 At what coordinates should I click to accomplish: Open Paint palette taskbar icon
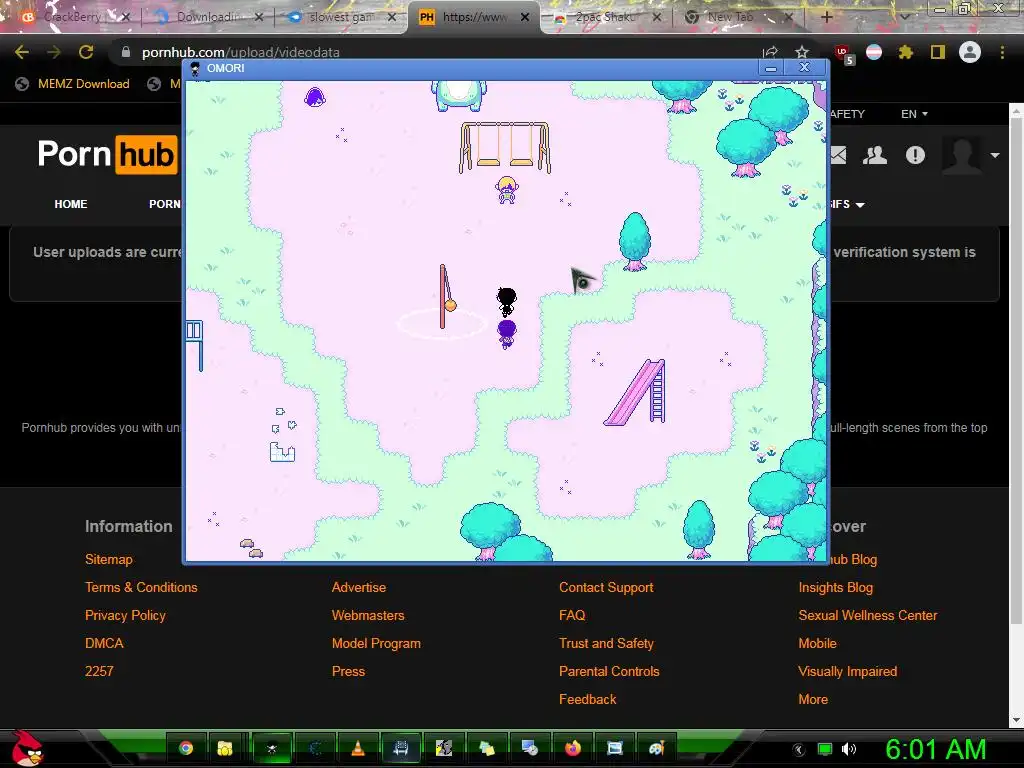click(657, 748)
